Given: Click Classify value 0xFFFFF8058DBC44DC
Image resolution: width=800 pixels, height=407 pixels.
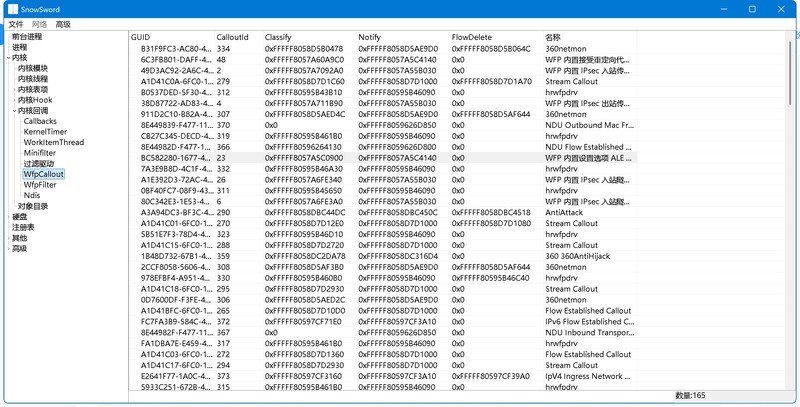Looking at the screenshot, I should pyautogui.click(x=305, y=213).
